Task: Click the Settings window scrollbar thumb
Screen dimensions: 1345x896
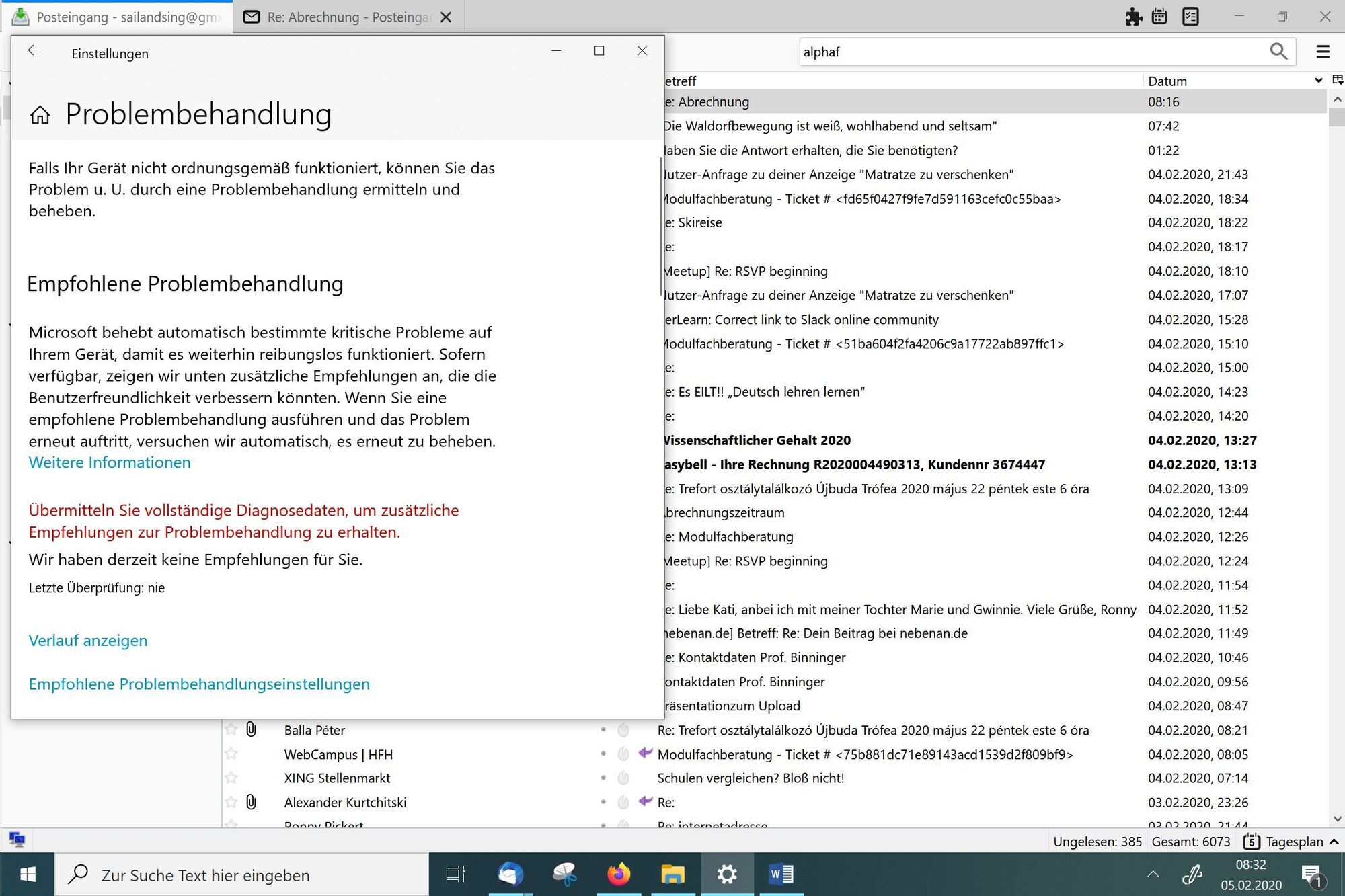Action: coord(661,227)
